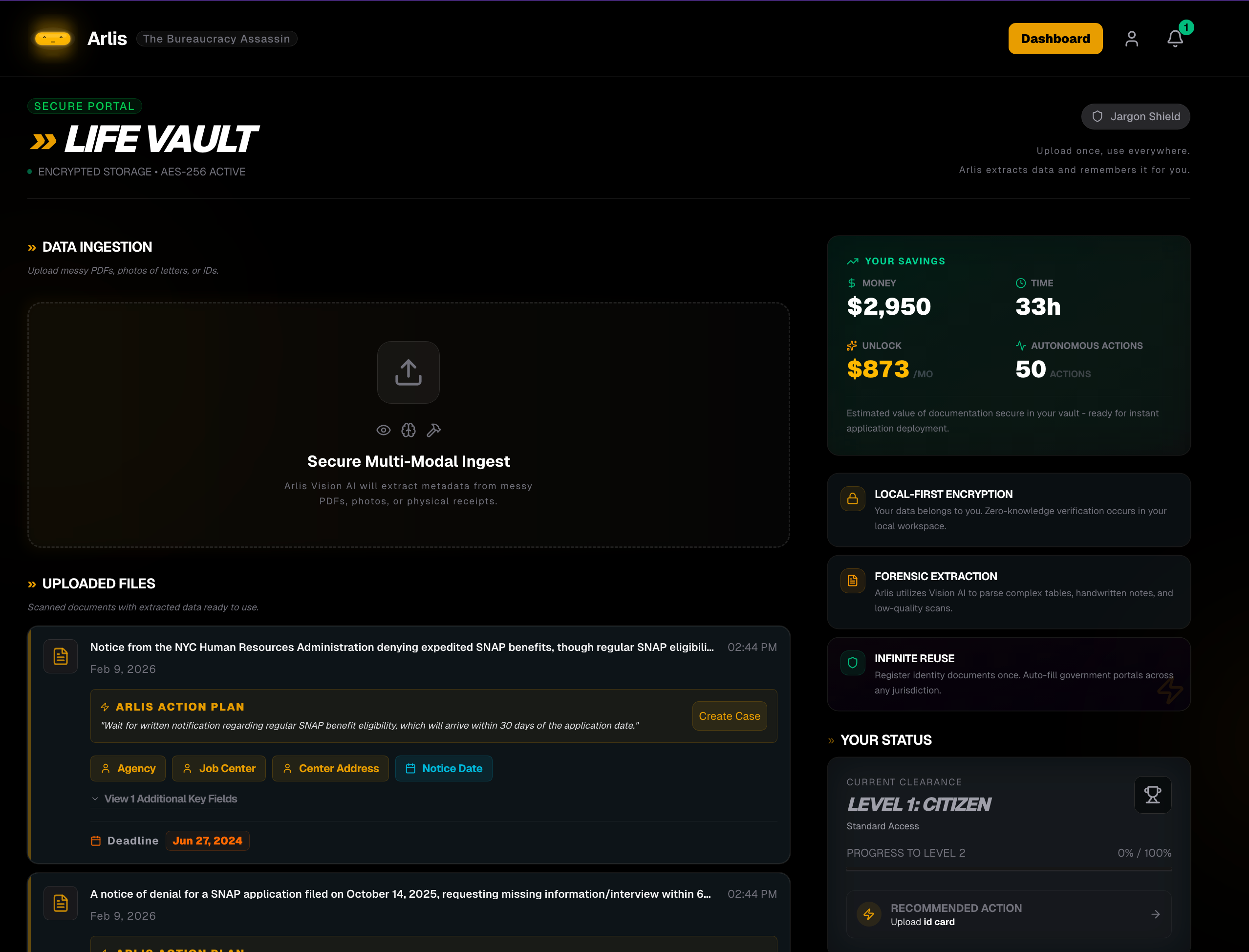The width and height of the screenshot is (1249, 952).
Task: Toggle the Jargon Shield
Action: [x=1135, y=117]
